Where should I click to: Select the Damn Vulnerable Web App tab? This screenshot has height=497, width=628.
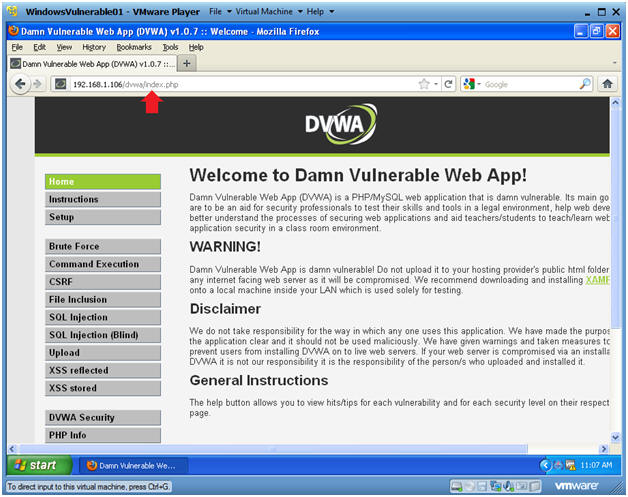pyautogui.click(x=92, y=64)
